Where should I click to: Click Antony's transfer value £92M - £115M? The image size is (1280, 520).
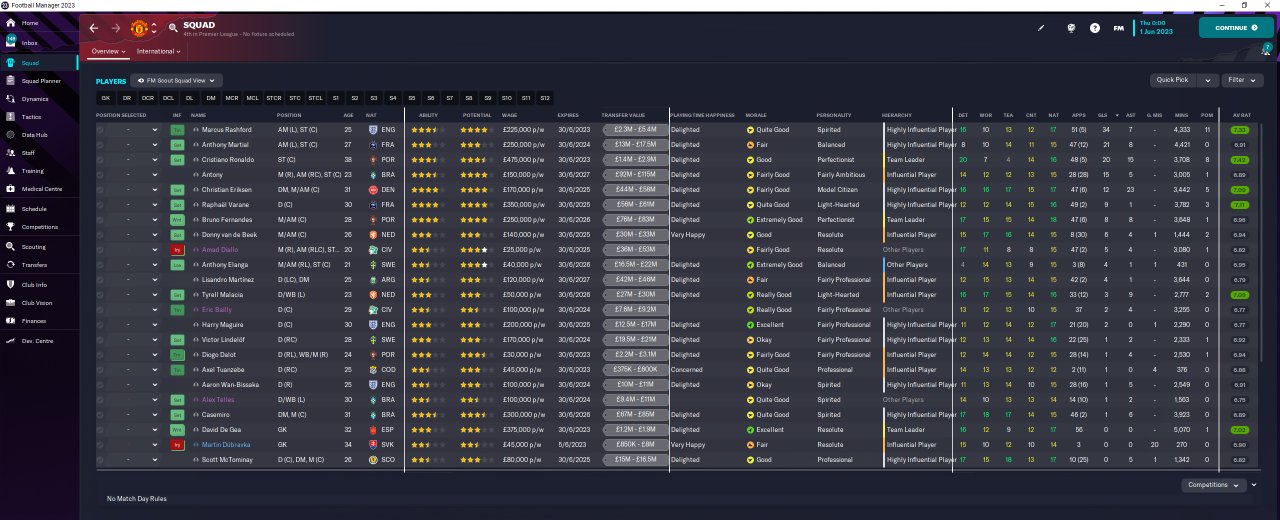[636, 175]
